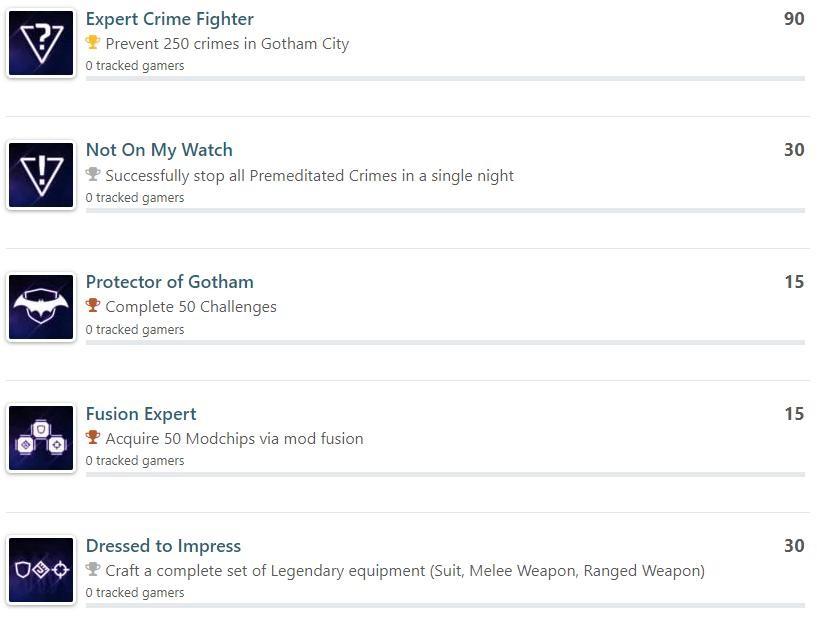Click bronze trophy beside Complete 50 Challenges
The height and width of the screenshot is (618, 817).
tap(93, 305)
